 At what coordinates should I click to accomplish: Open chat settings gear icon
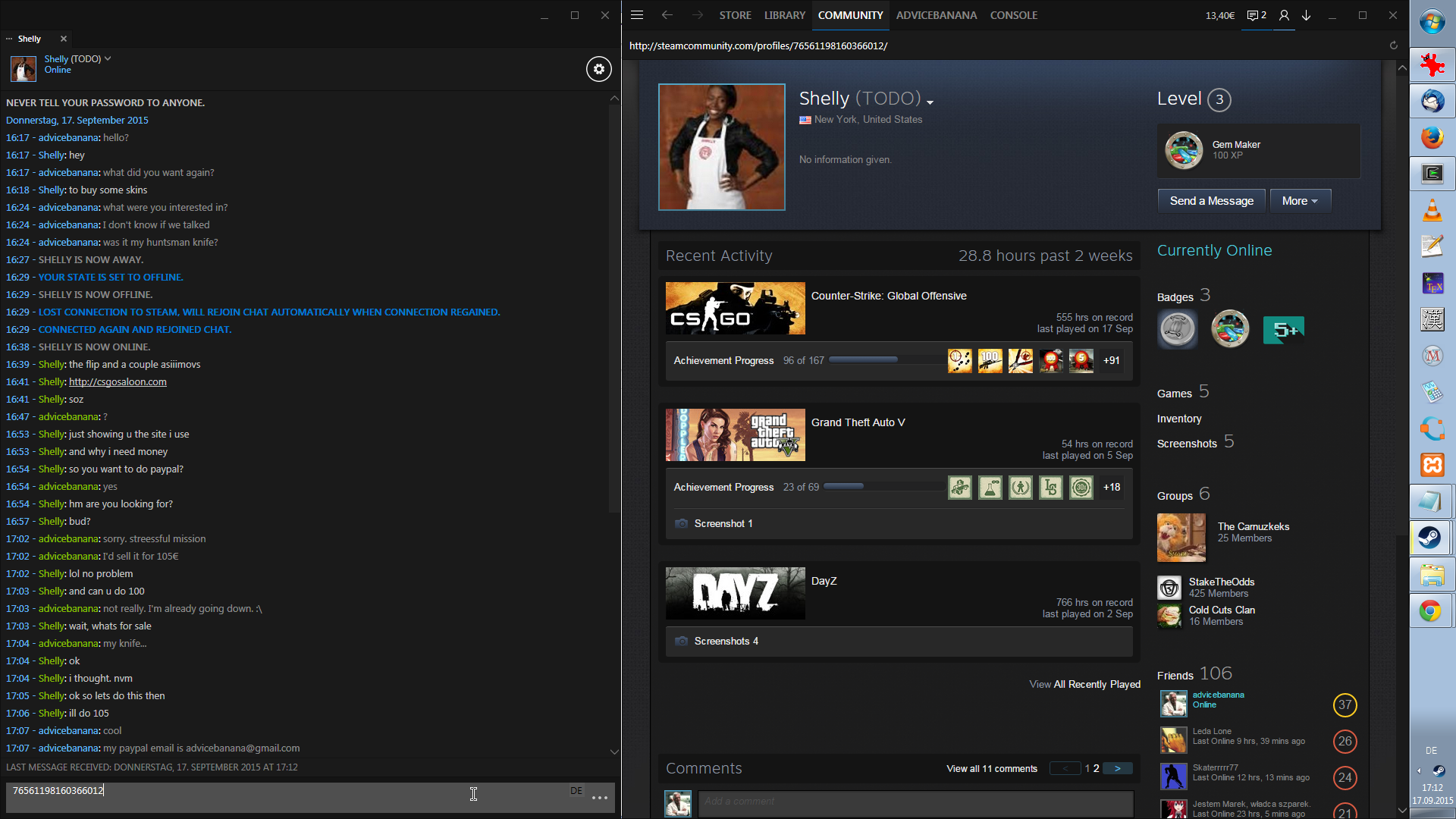click(598, 69)
